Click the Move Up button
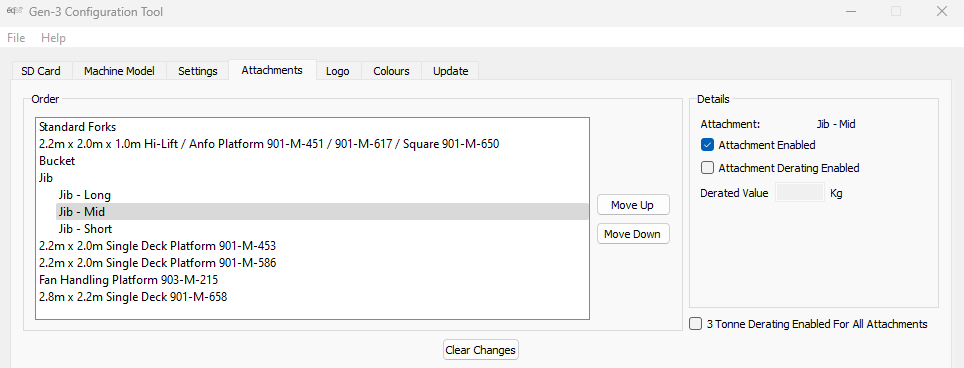The image size is (964, 368). click(x=633, y=205)
